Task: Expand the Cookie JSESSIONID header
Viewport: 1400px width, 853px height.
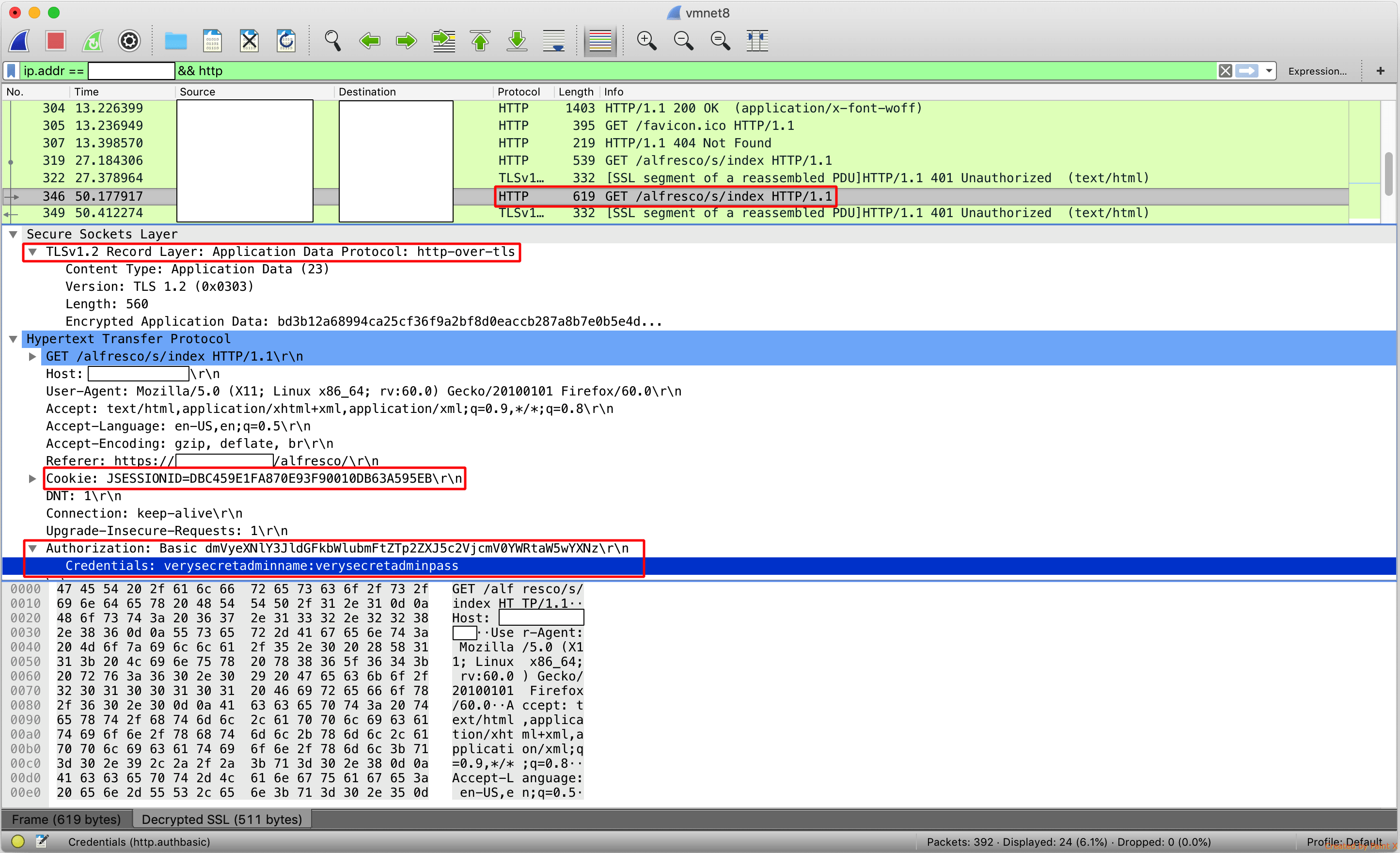Action: point(33,478)
